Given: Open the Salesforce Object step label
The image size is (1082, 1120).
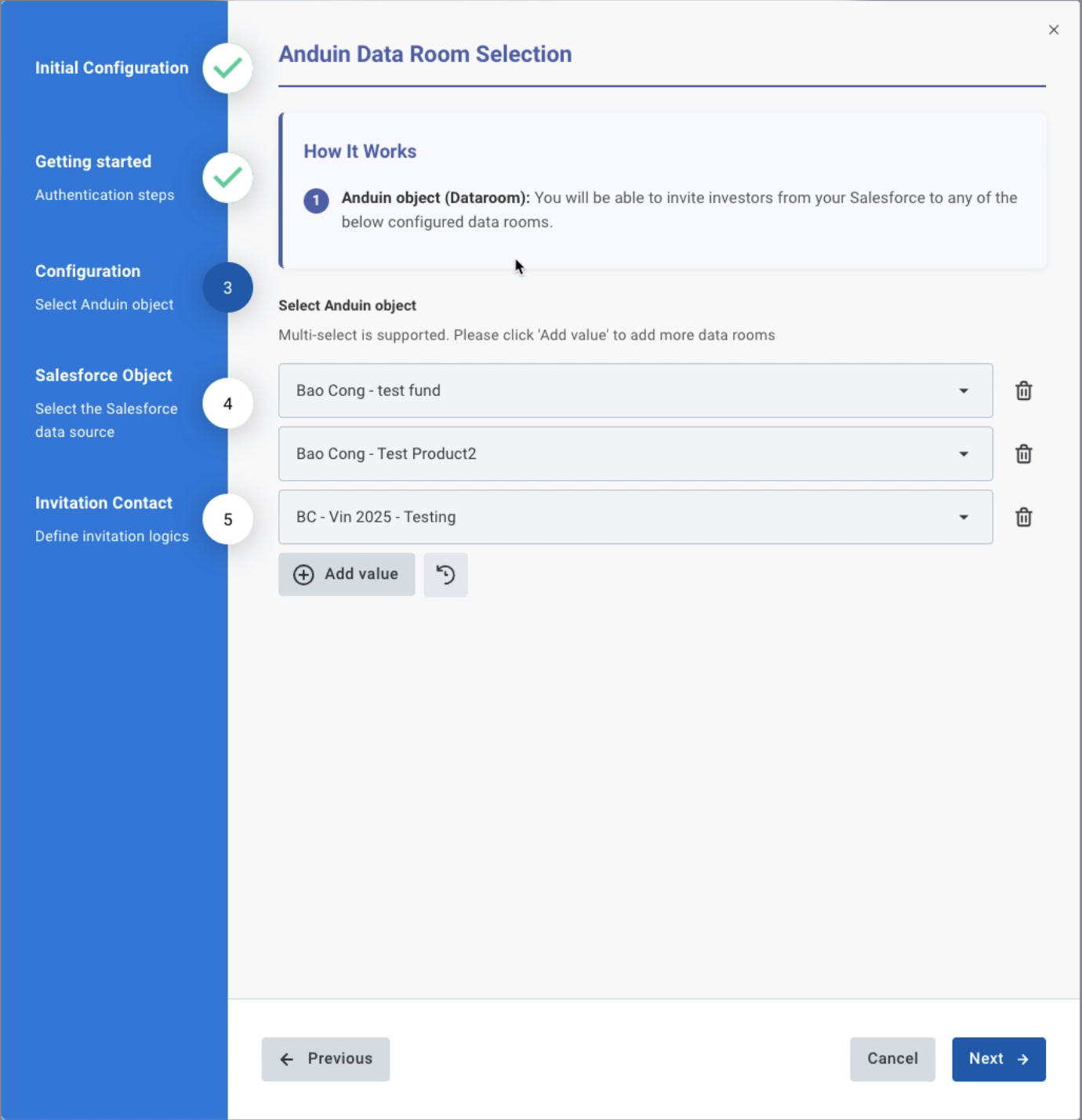Looking at the screenshot, I should tap(103, 376).
